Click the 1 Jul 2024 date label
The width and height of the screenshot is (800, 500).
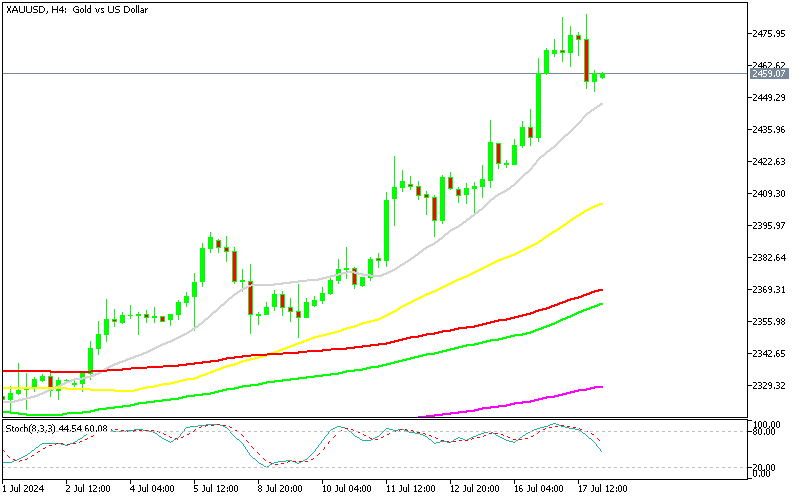coord(23,489)
